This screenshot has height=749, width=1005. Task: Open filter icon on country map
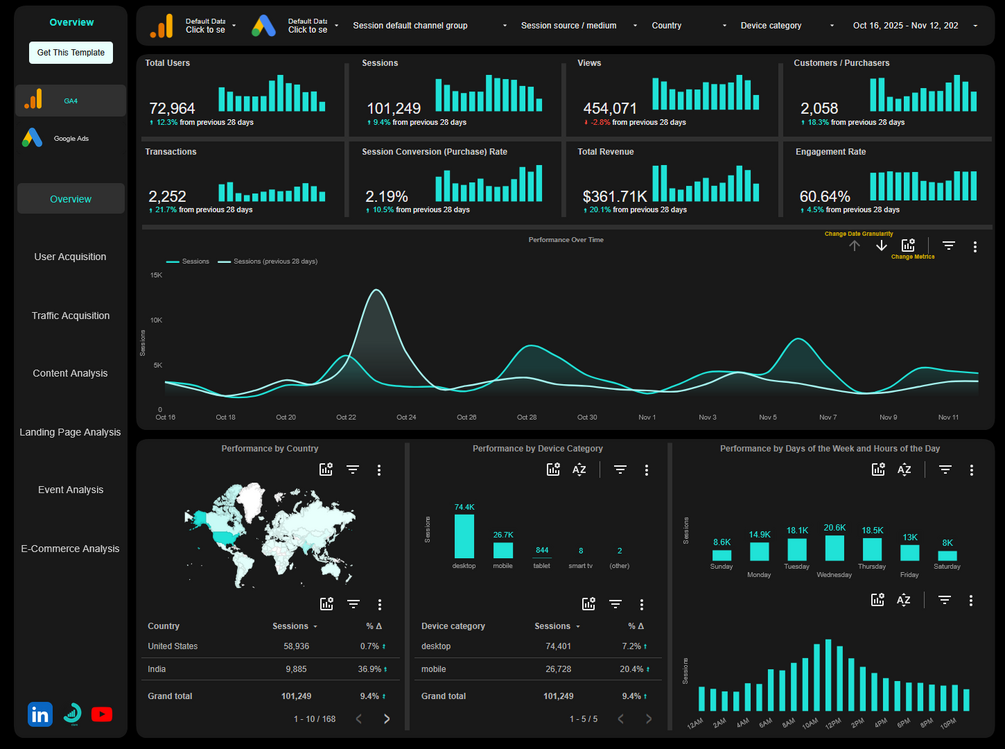[353, 470]
